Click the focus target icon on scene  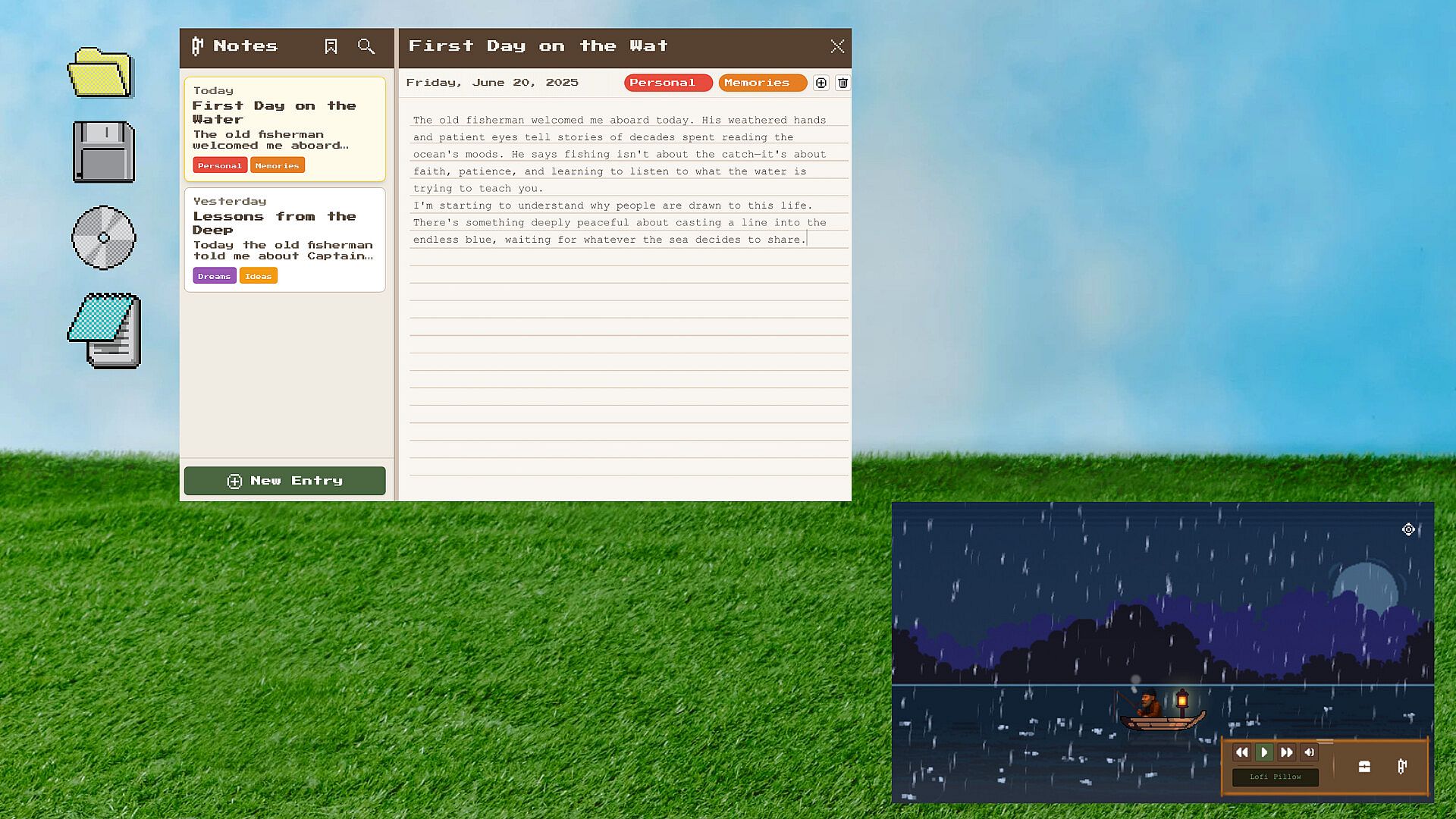point(1408,529)
